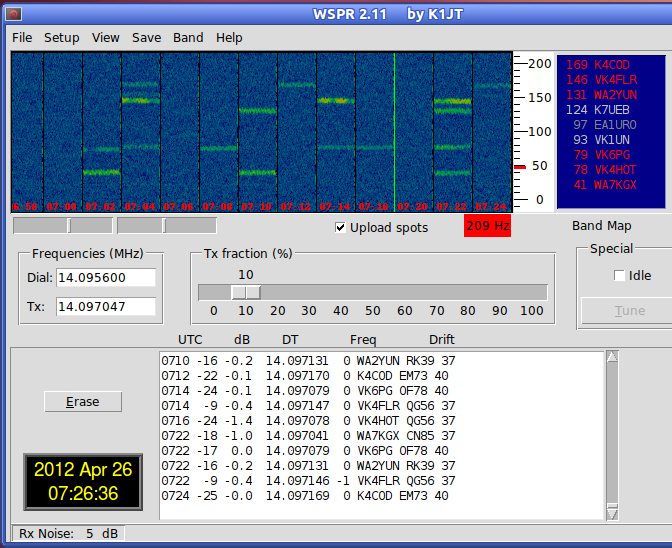
Task: Click the Dial frequency input field
Action: click(x=106, y=278)
